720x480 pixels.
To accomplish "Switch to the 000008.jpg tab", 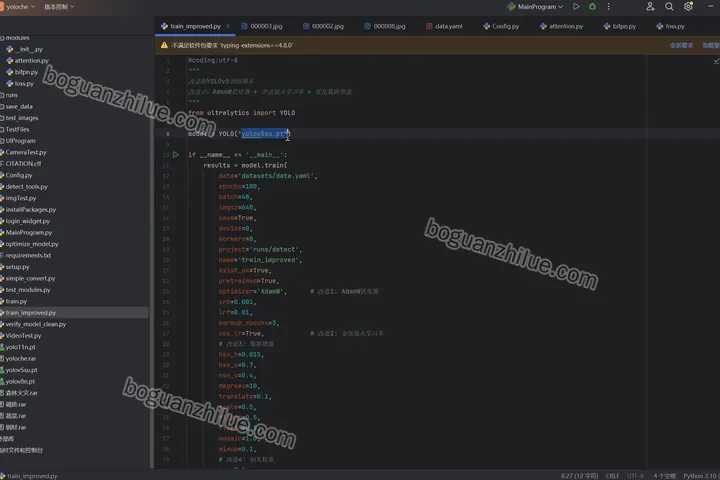I will click(x=385, y=26).
